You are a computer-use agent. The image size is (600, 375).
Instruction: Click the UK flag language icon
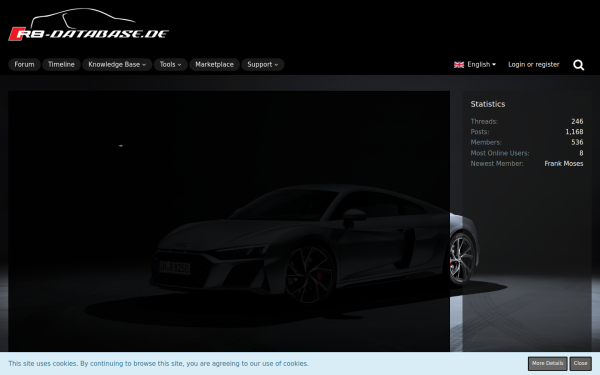coord(459,65)
